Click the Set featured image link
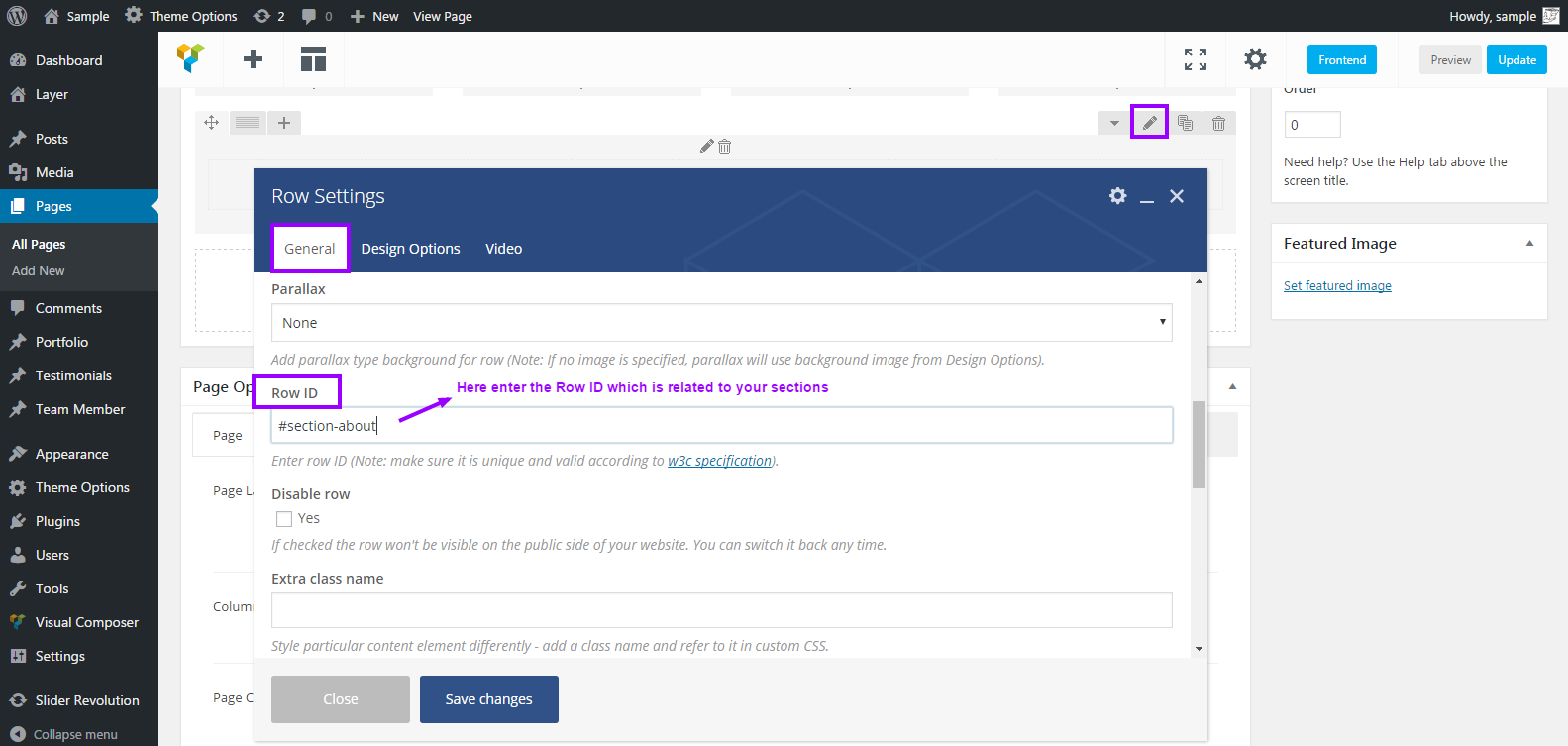This screenshot has height=746, width=1568. point(1337,286)
